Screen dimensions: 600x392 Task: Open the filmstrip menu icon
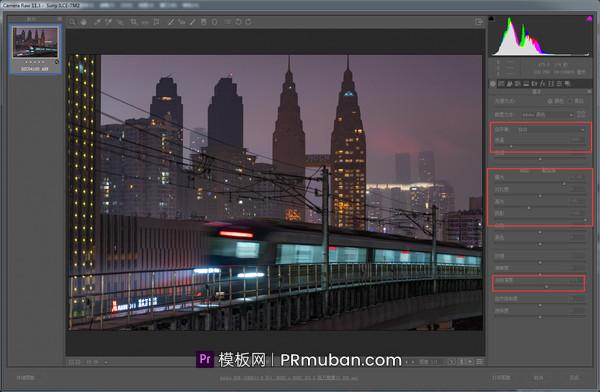pos(59,18)
